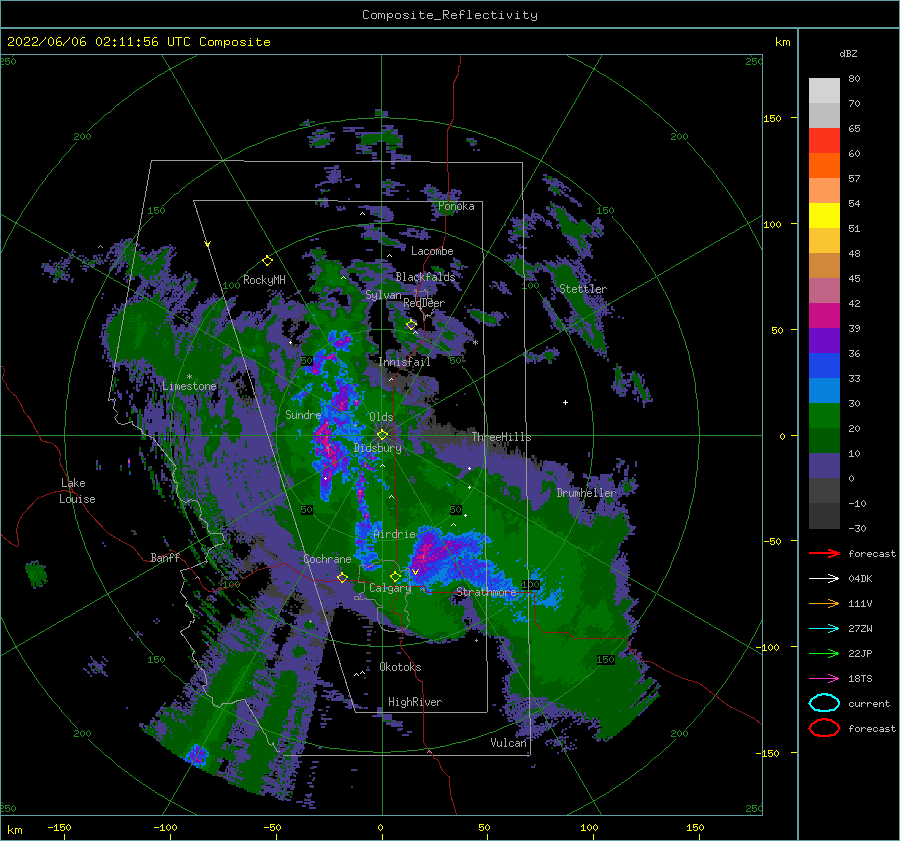Image resolution: width=900 pixels, height=841 pixels.
Task: Select the white 04DK arrow icon
Action: [824, 579]
